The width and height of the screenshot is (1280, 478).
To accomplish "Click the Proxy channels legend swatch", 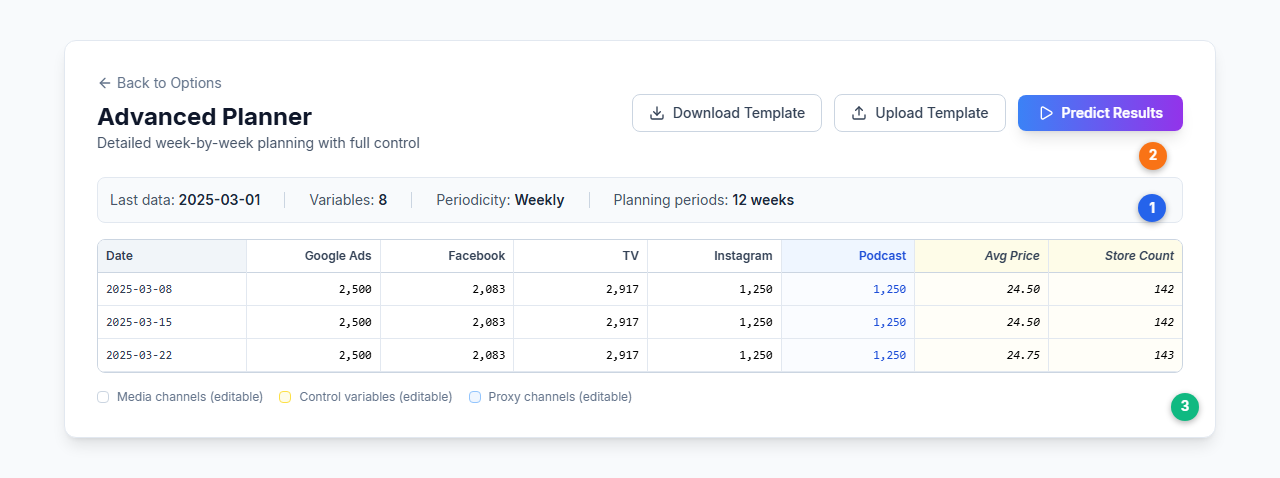I will (x=475, y=397).
